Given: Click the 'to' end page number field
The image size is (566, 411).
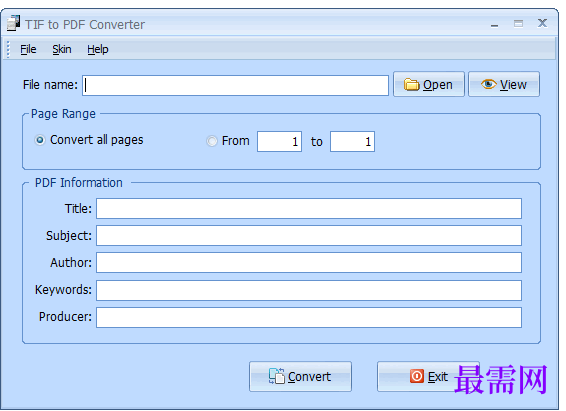Looking at the screenshot, I should (352, 141).
